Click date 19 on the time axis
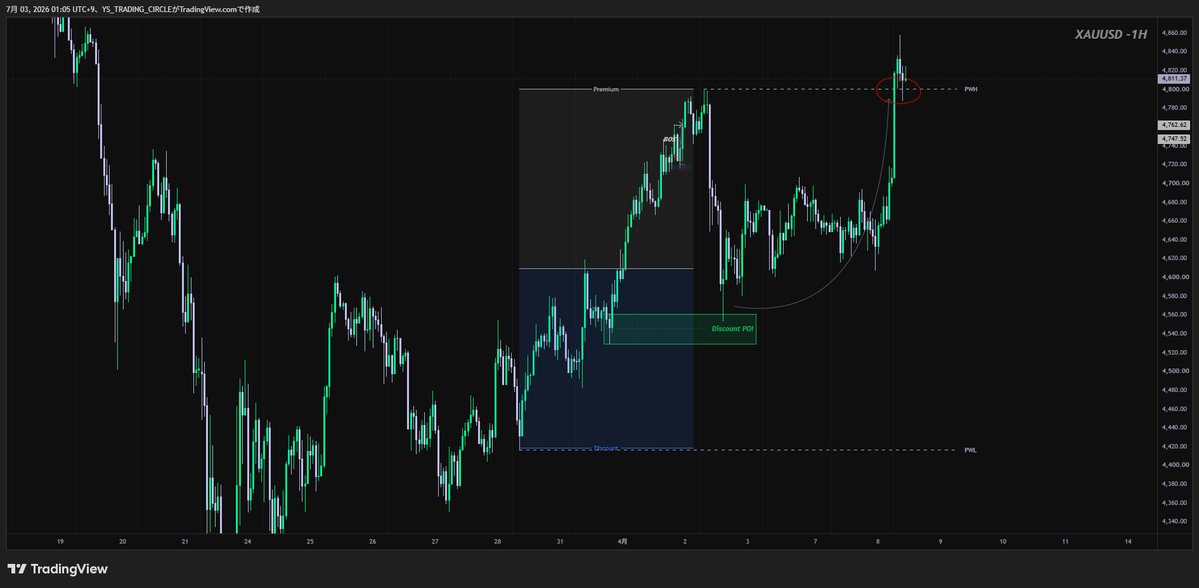 click(60, 542)
